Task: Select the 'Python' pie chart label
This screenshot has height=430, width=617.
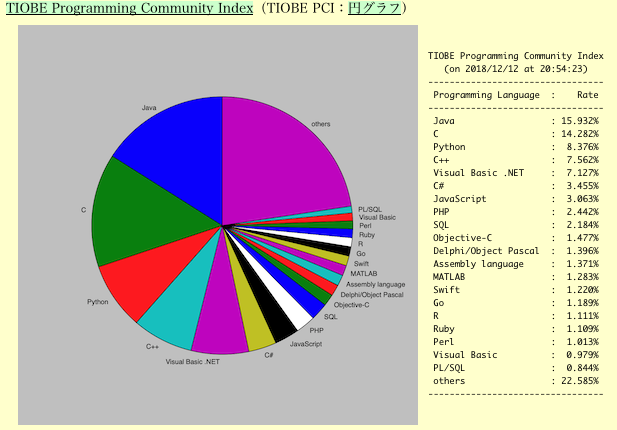Action: [98, 302]
